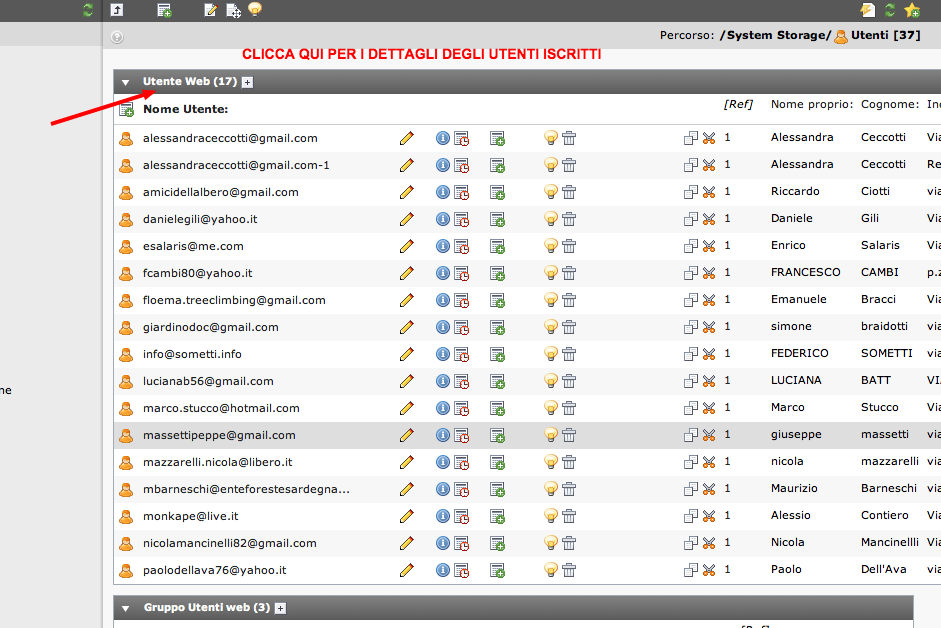Viewport: 941px width, 628px height.
Task: Open the history clock icon for lucianab56@gmail.com
Action: (x=461, y=381)
